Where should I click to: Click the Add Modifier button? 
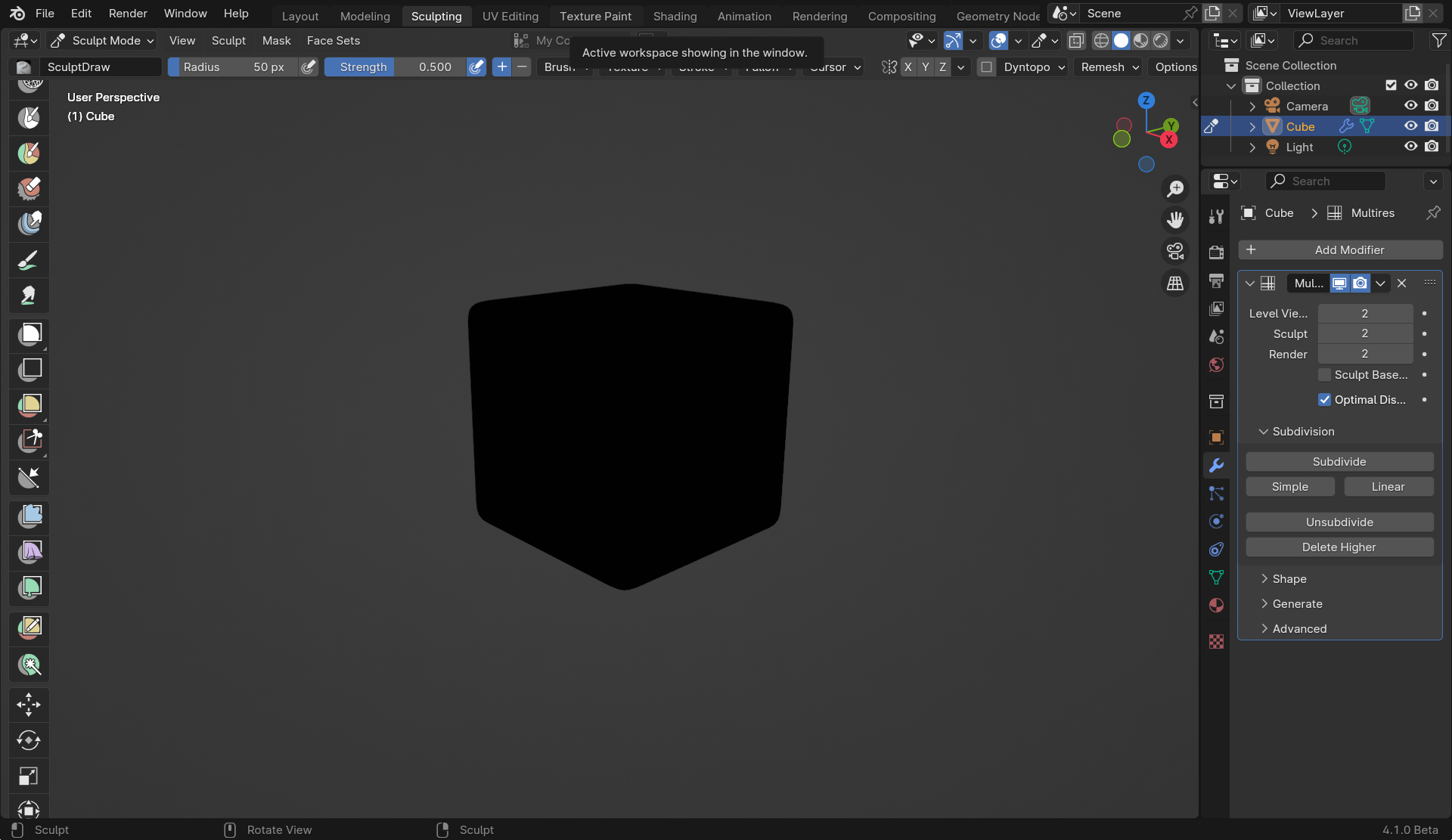click(x=1340, y=250)
